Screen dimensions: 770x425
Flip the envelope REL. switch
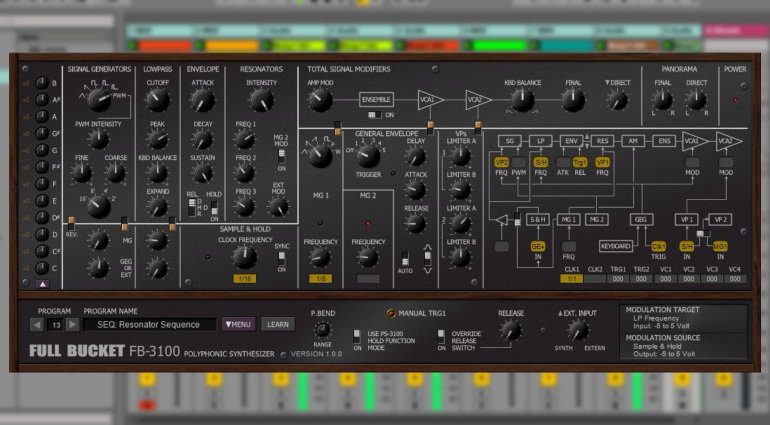tap(192, 207)
